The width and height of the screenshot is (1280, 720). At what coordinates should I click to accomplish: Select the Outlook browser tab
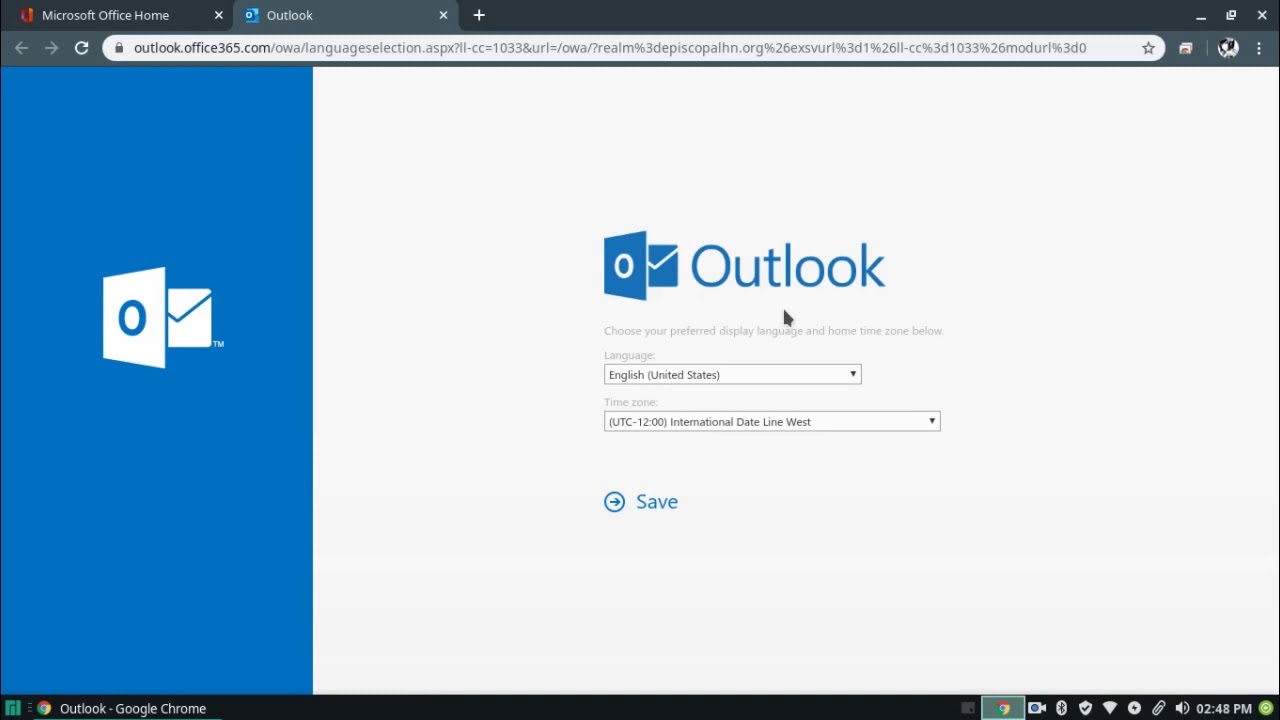pos(345,15)
